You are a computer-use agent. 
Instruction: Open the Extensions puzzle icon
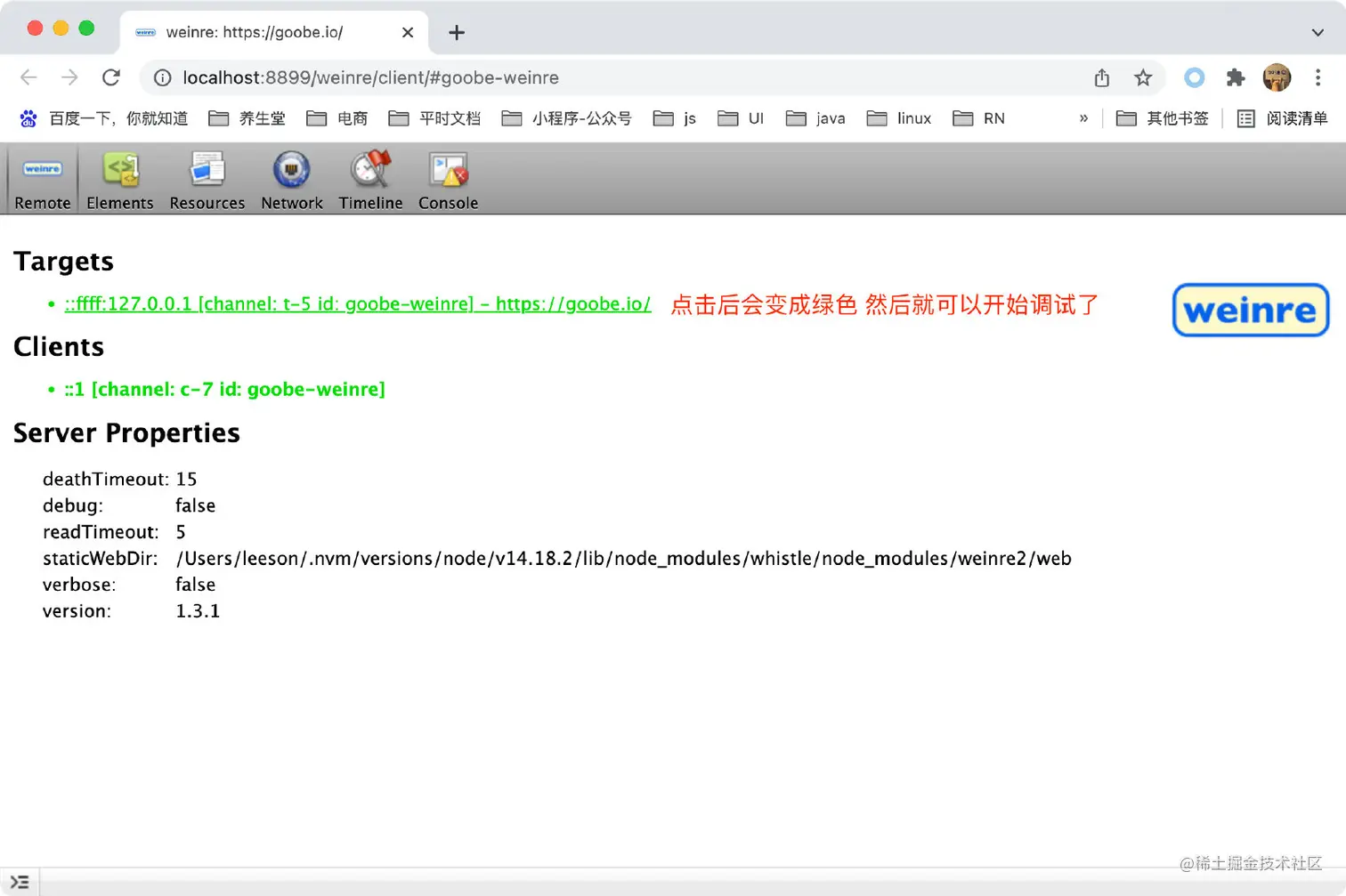pos(1236,78)
